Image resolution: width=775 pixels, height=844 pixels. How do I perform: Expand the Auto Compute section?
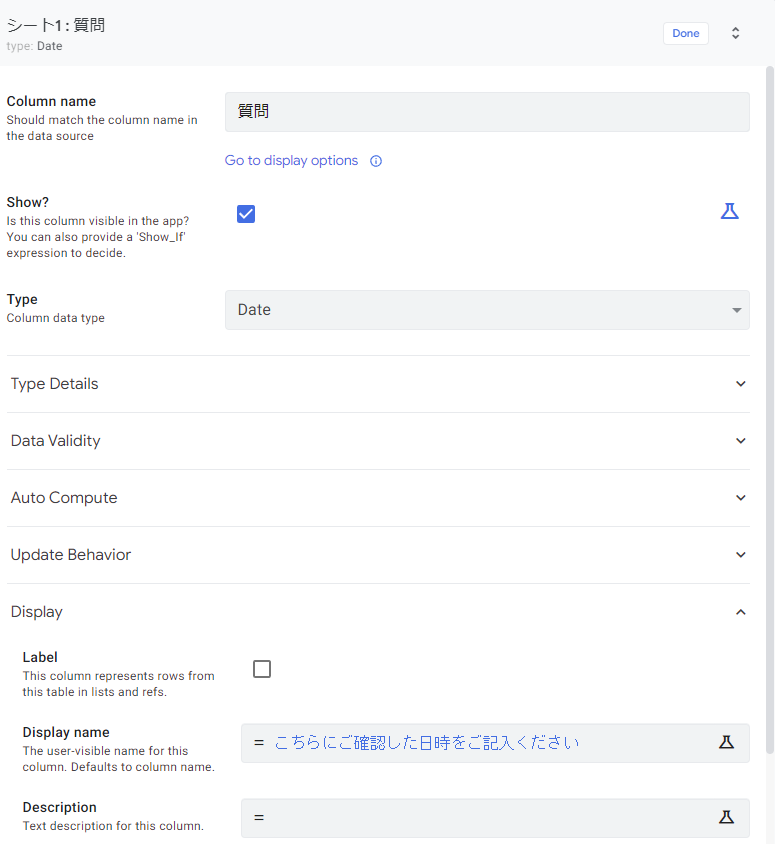pos(740,497)
